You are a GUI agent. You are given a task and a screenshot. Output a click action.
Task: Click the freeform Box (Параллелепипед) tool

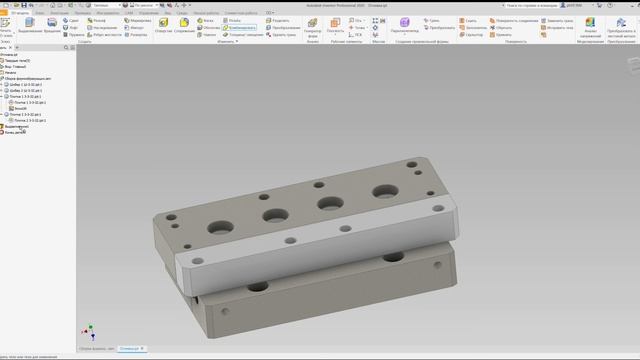coord(404,25)
